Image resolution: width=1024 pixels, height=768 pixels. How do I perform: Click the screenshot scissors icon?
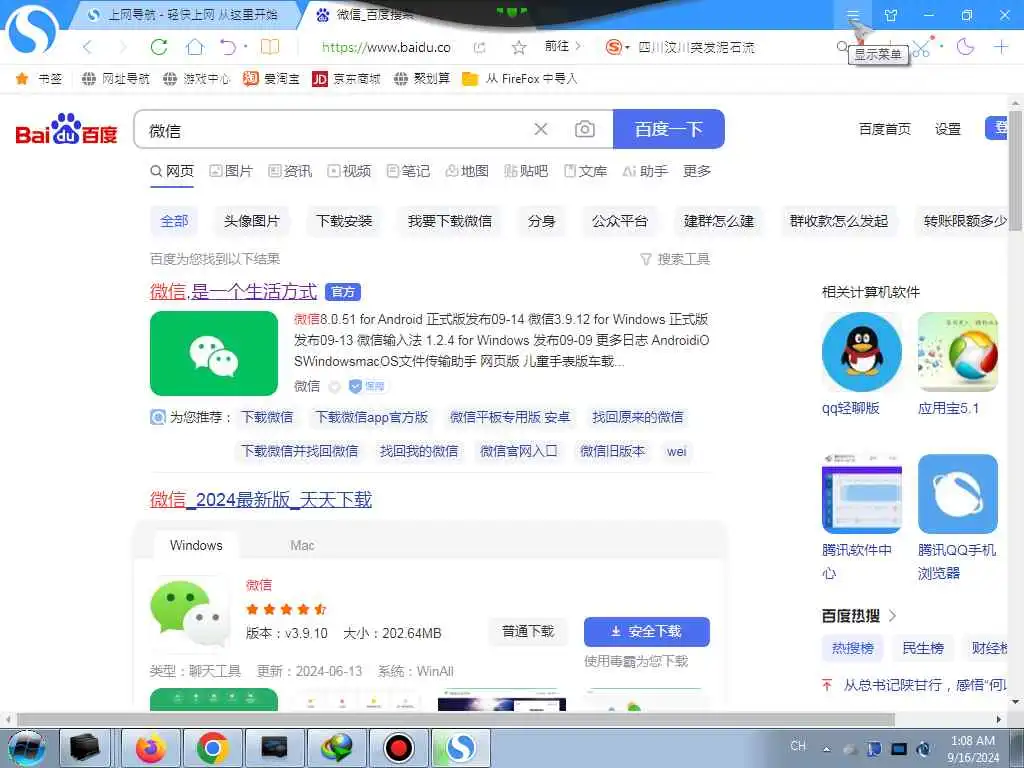click(921, 48)
